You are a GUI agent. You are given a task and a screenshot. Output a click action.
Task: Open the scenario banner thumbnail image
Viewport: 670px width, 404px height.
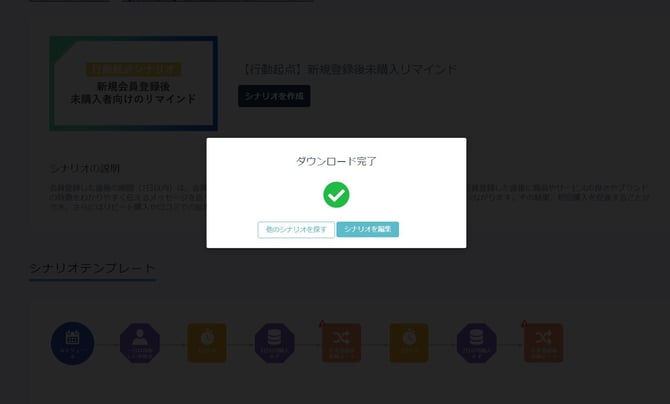[133, 84]
